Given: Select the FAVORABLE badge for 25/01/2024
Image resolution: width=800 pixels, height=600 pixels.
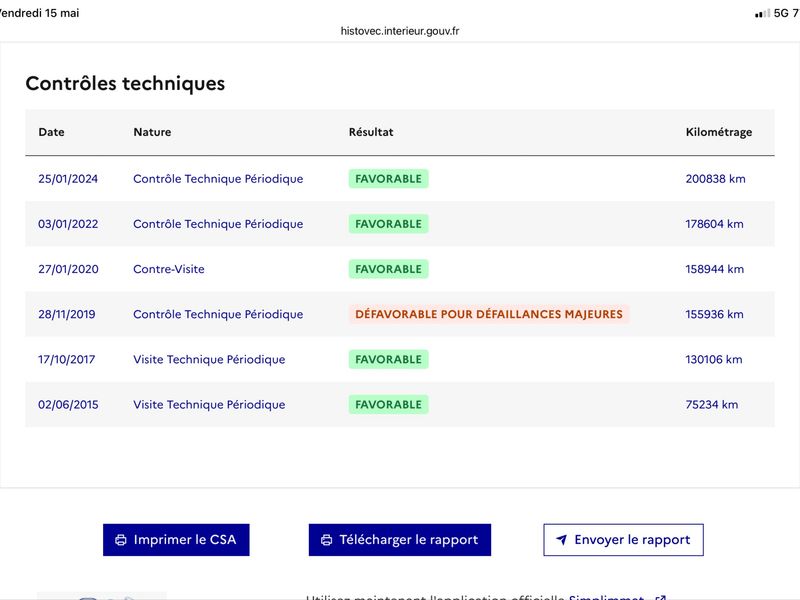Looking at the screenshot, I should tap(388, 179).
